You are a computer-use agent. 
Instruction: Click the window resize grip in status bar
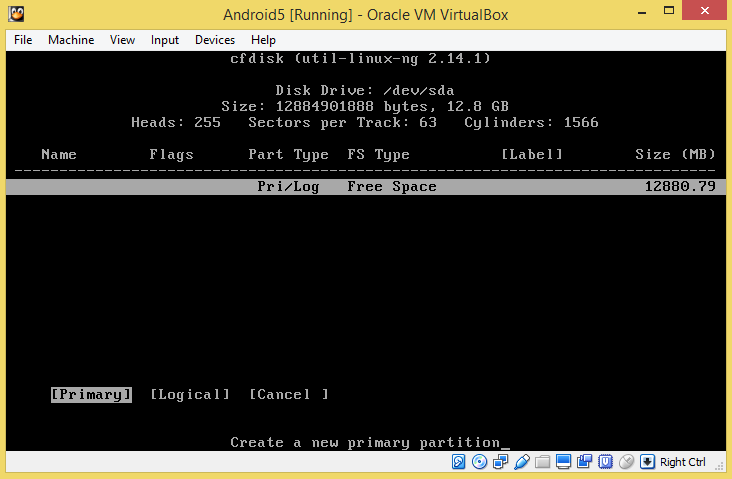point(720,465)
